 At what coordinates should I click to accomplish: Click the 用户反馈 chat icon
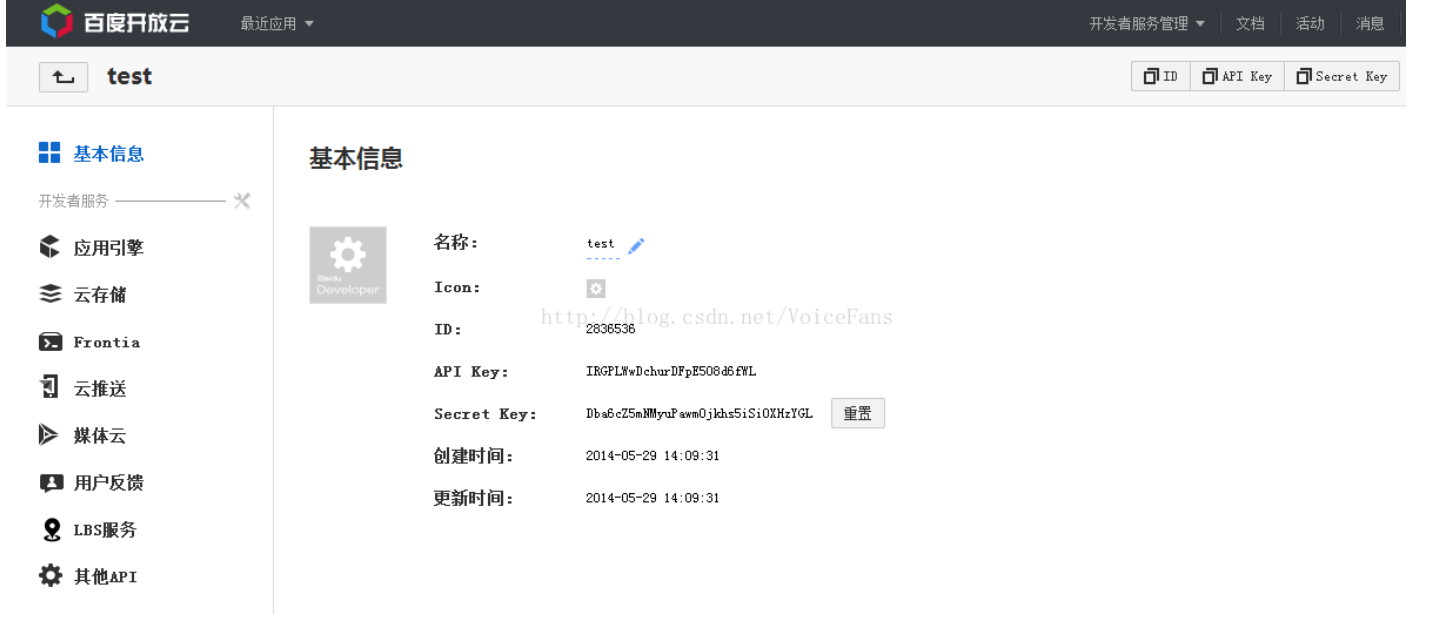point(50,483)
